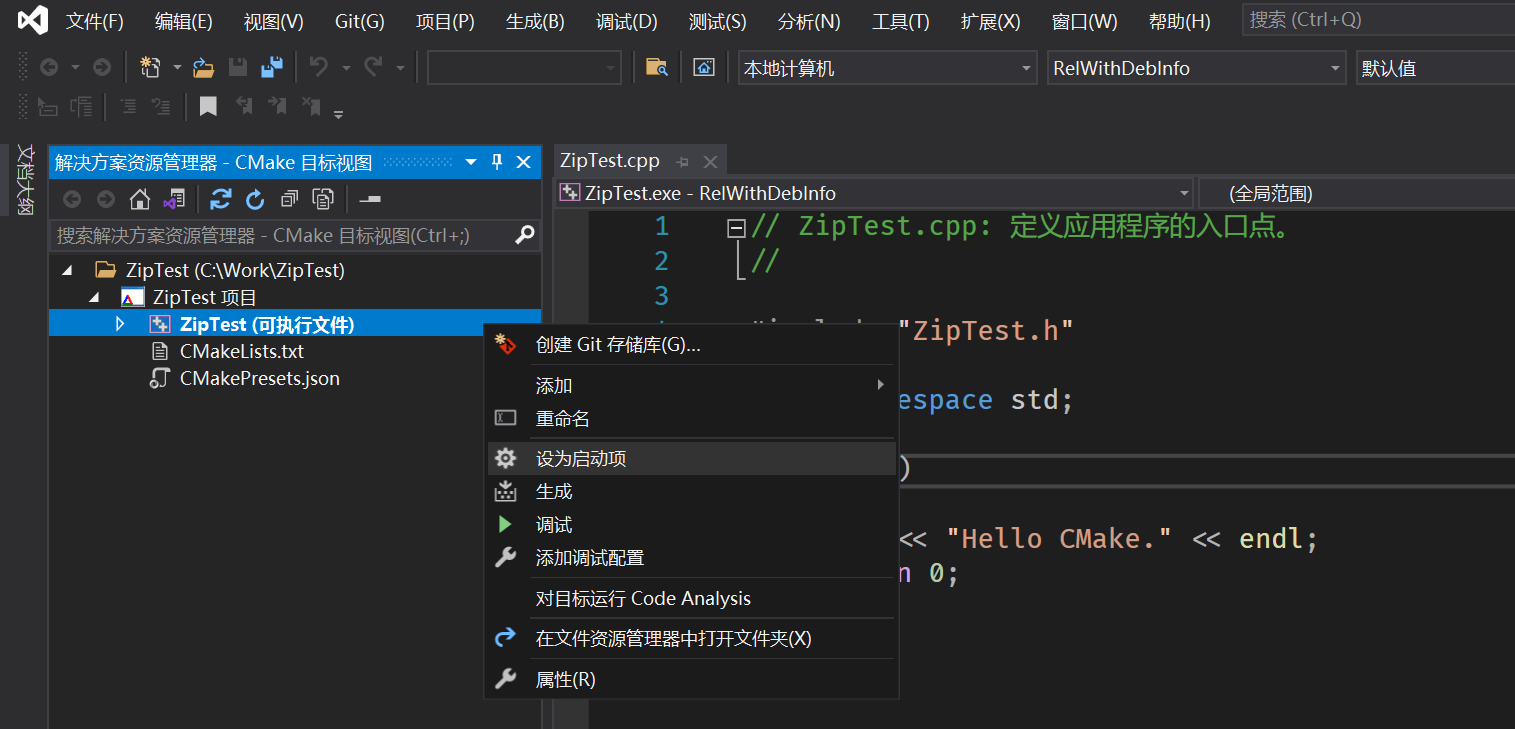The height and width of the screenshot is (729, 1515).
Task: Select the Open File toolbar icon
Action: point(203,66)
